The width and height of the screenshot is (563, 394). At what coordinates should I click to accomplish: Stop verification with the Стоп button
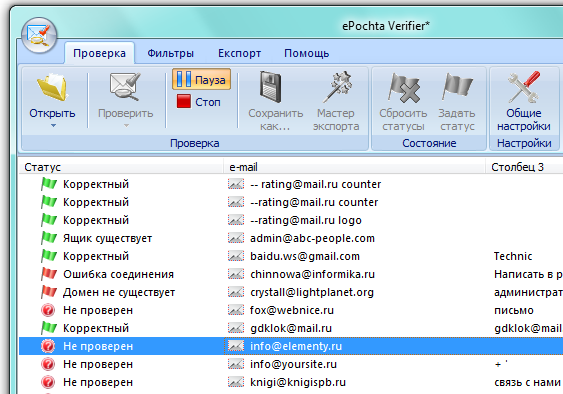pyautogui.click(x=199, y=102)
